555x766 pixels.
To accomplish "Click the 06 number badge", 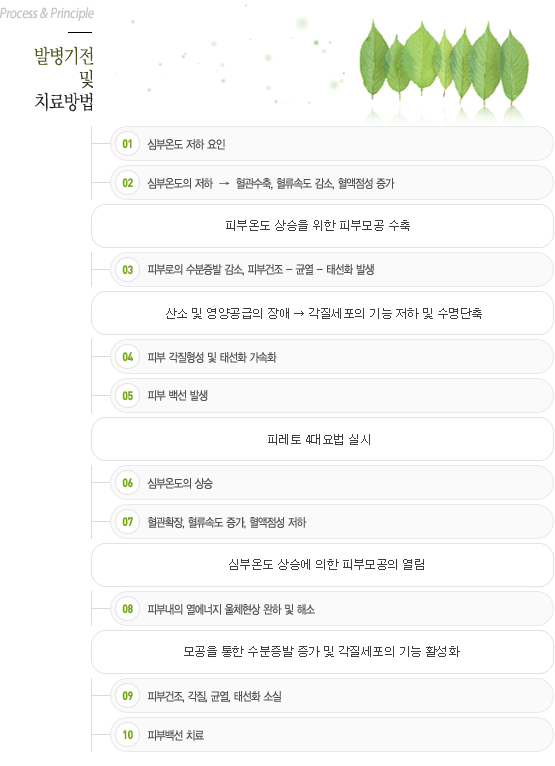I will (128, 483).
